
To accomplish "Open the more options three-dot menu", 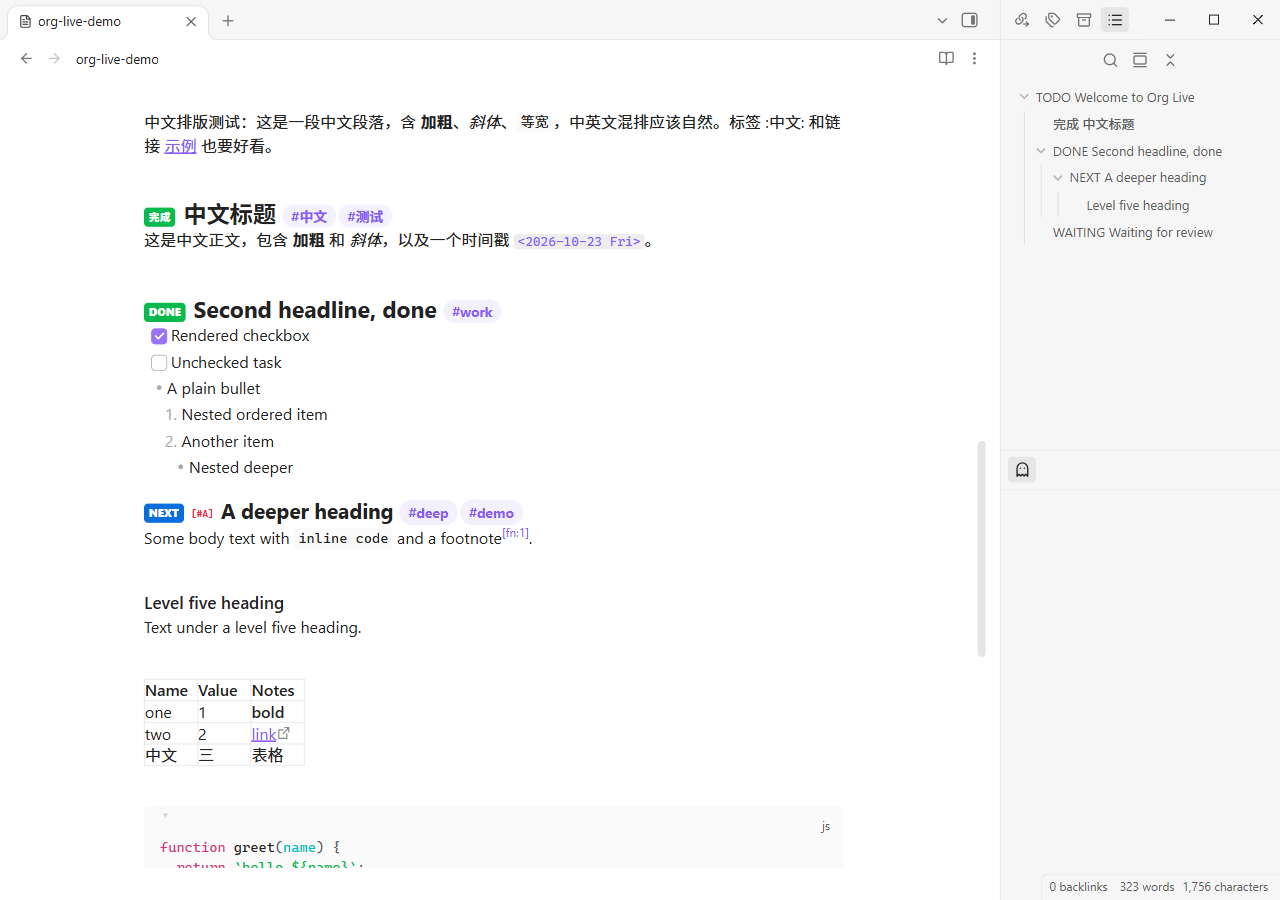I will point(974,59).
